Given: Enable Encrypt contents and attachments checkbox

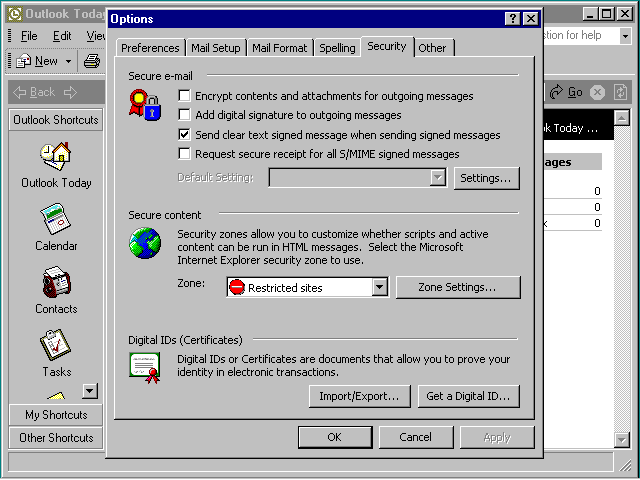Looking at the screenshot, I should pos(184,96).
